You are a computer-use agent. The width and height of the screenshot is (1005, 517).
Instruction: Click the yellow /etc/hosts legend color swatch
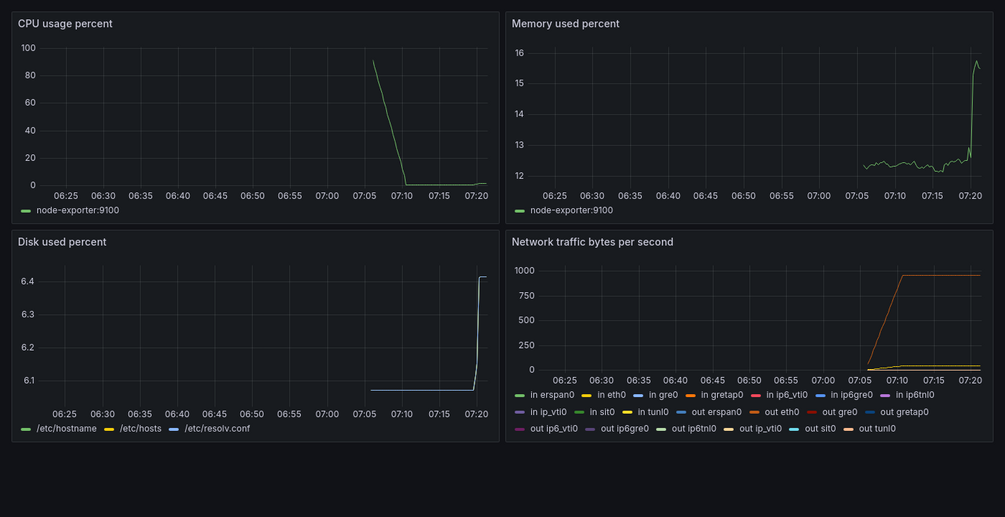pos(109,429)
